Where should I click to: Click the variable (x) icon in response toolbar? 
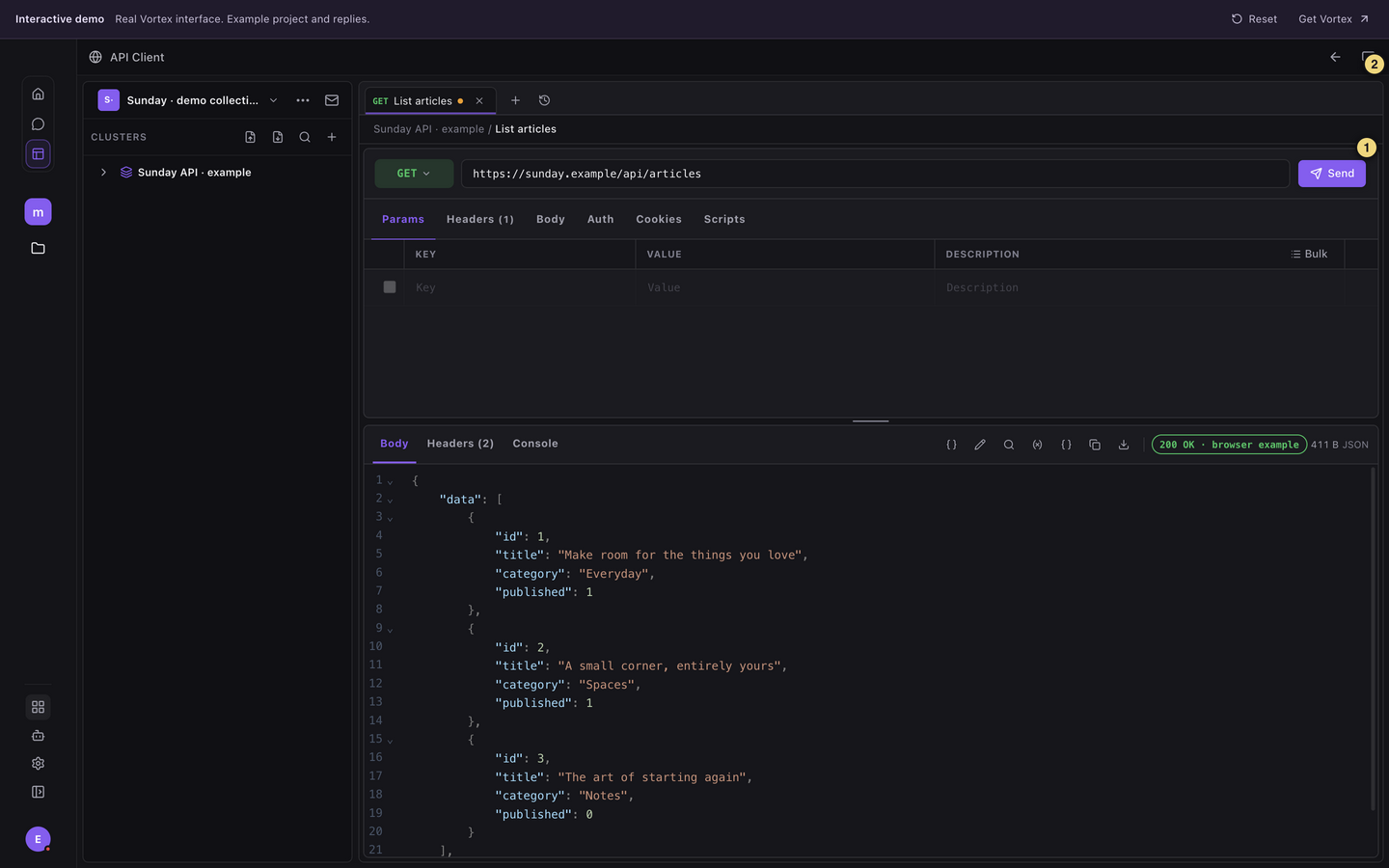(1037, 445)
